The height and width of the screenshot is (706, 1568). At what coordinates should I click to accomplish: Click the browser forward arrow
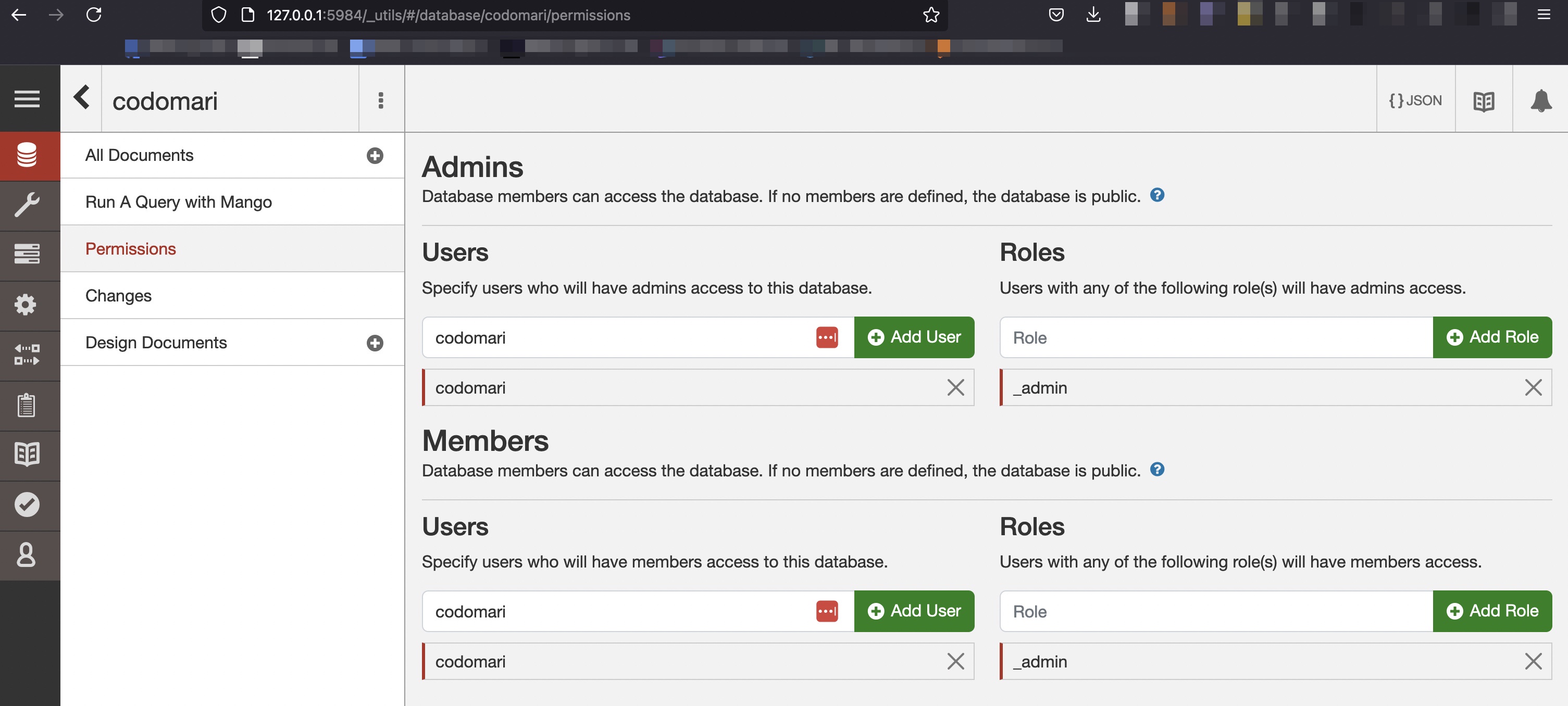pyautogui.click(x=56, y=15)
